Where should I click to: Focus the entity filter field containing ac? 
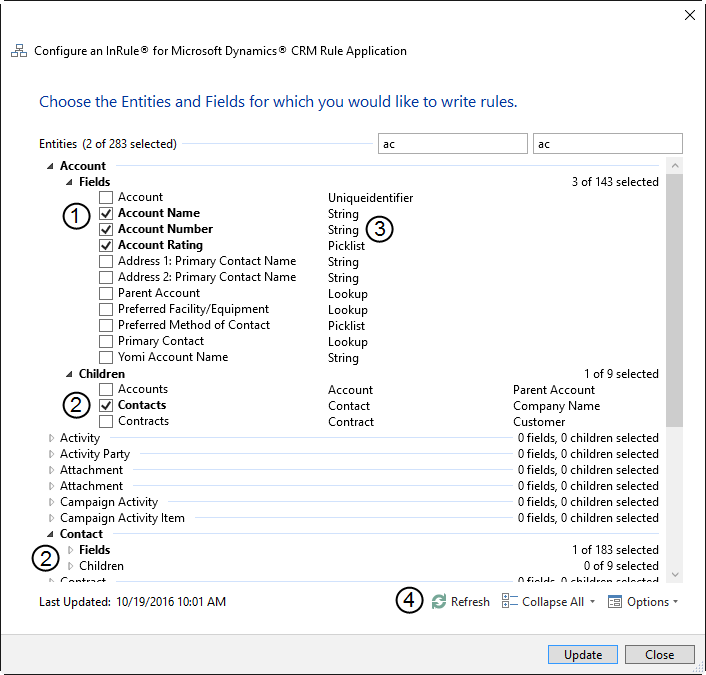453,144
